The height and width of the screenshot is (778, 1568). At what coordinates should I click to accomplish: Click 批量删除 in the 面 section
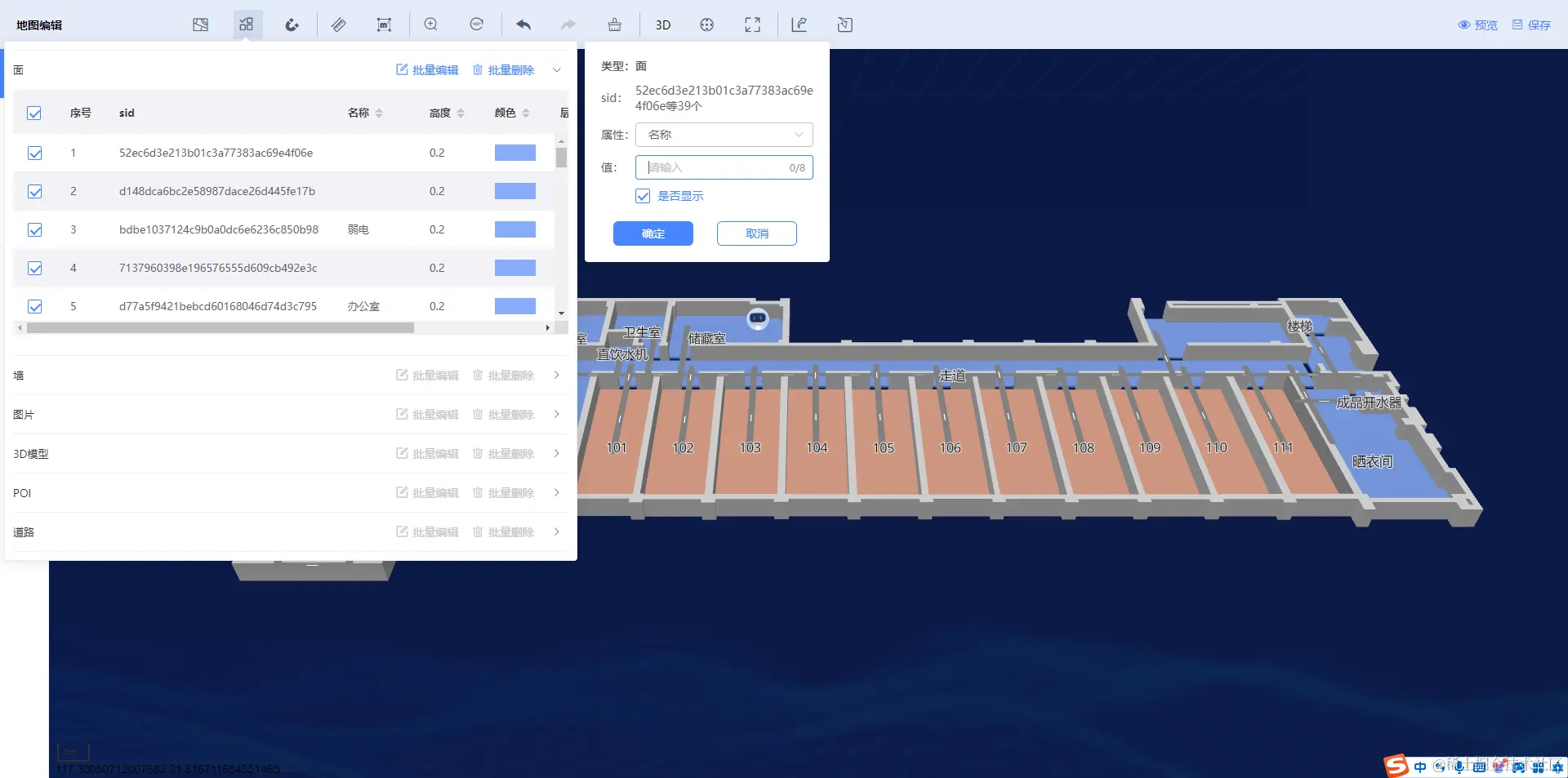(503, 70)
